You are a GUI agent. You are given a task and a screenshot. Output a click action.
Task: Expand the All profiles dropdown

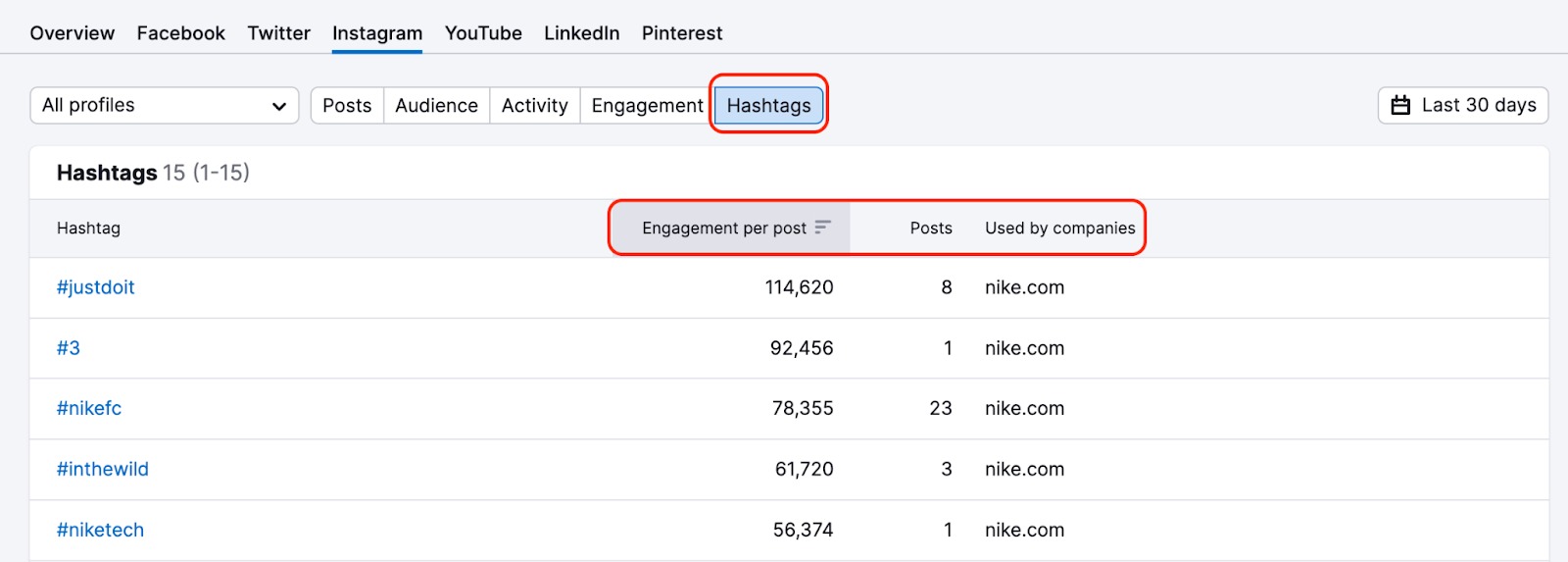click(x=165, y=105)
